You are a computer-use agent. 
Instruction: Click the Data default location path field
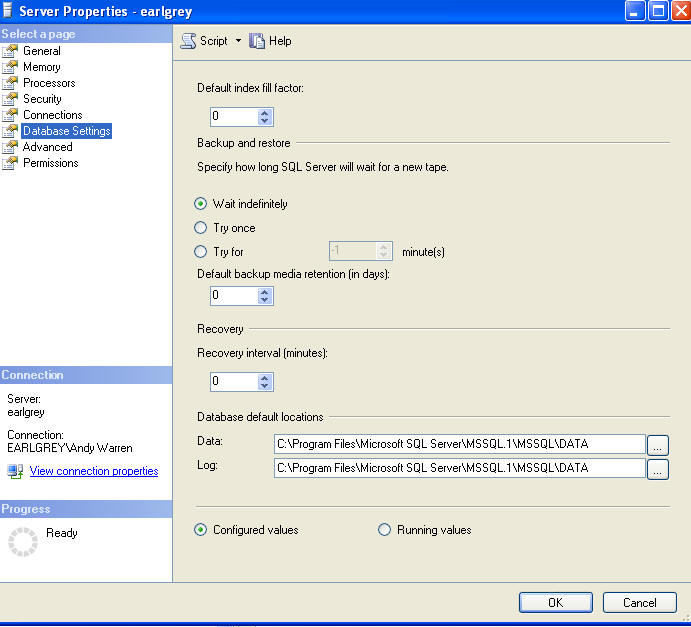coord(460,444)
